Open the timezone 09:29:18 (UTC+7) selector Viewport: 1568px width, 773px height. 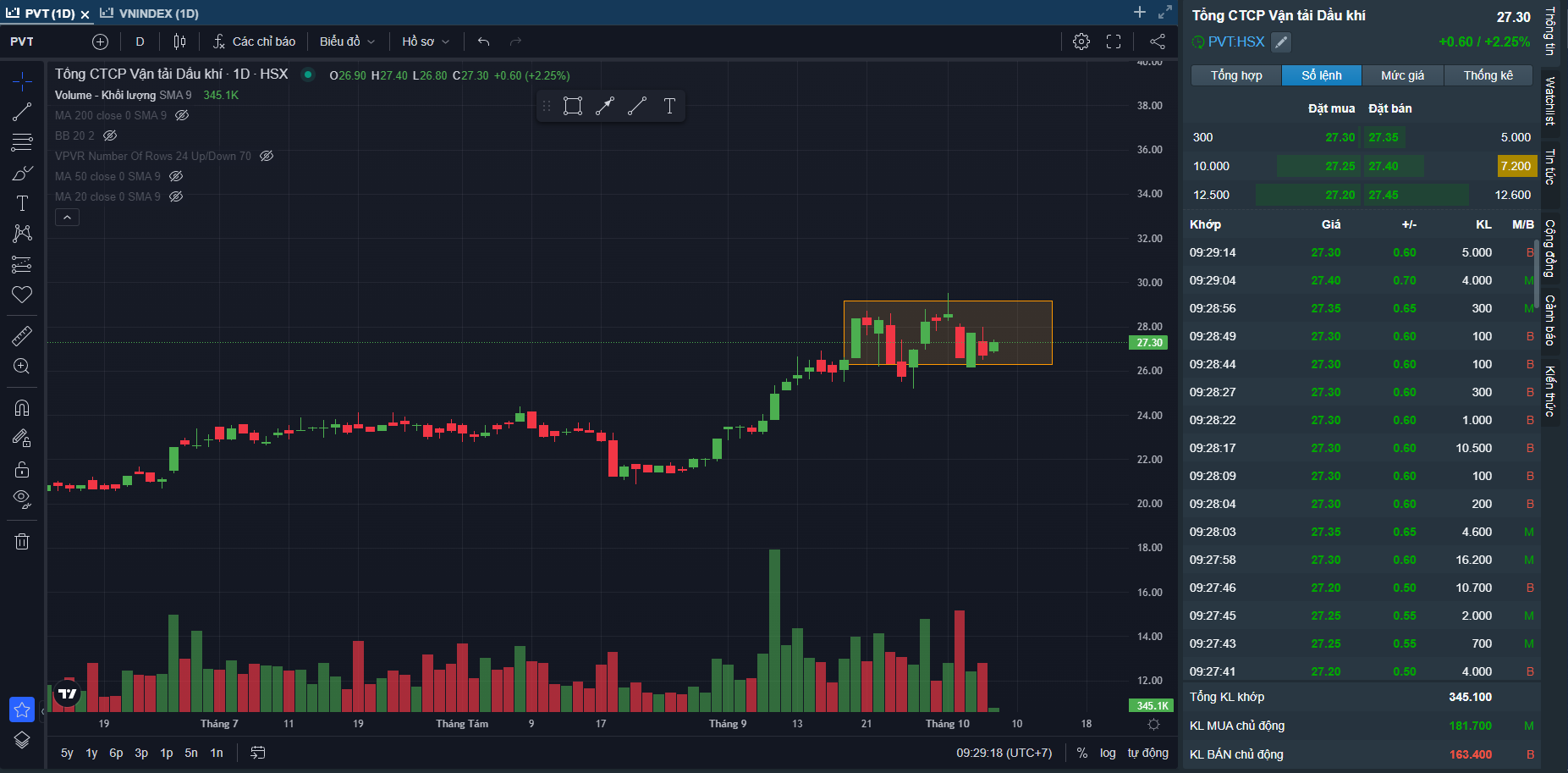click(x=1004, y=753)
